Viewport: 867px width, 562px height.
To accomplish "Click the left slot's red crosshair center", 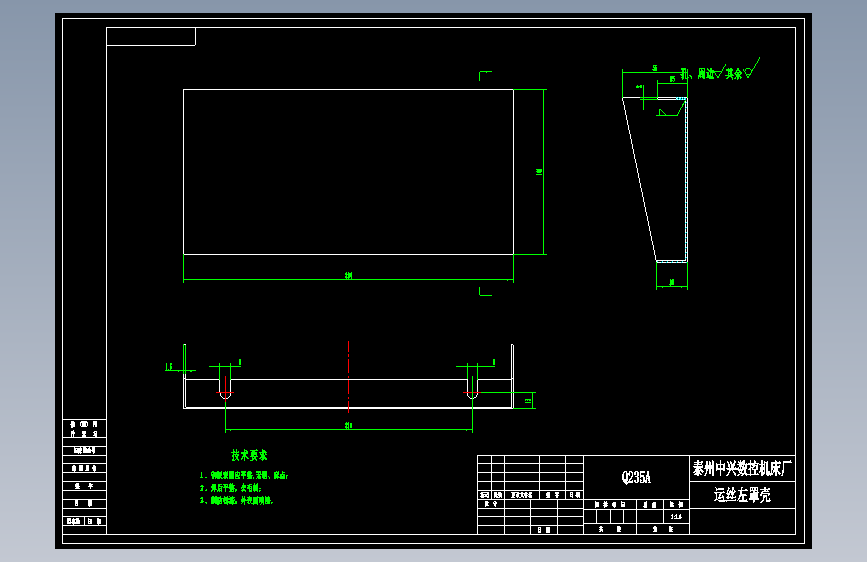I will [226, 393].
